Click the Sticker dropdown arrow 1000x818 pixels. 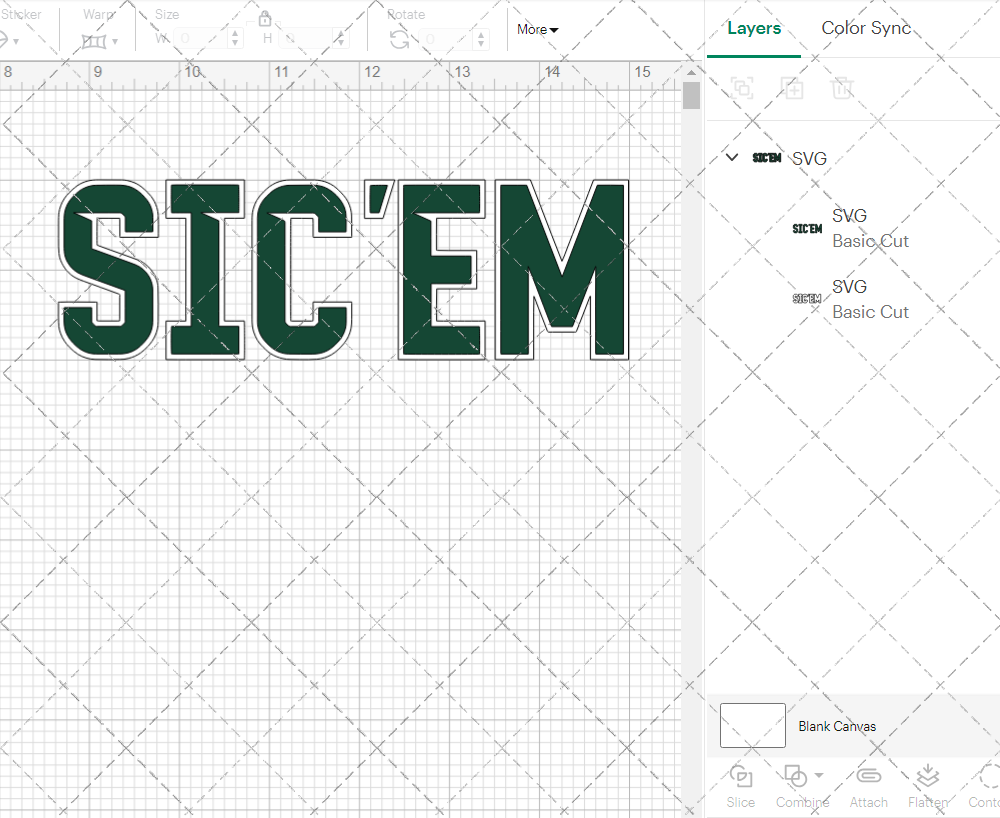tap(16, 42)
